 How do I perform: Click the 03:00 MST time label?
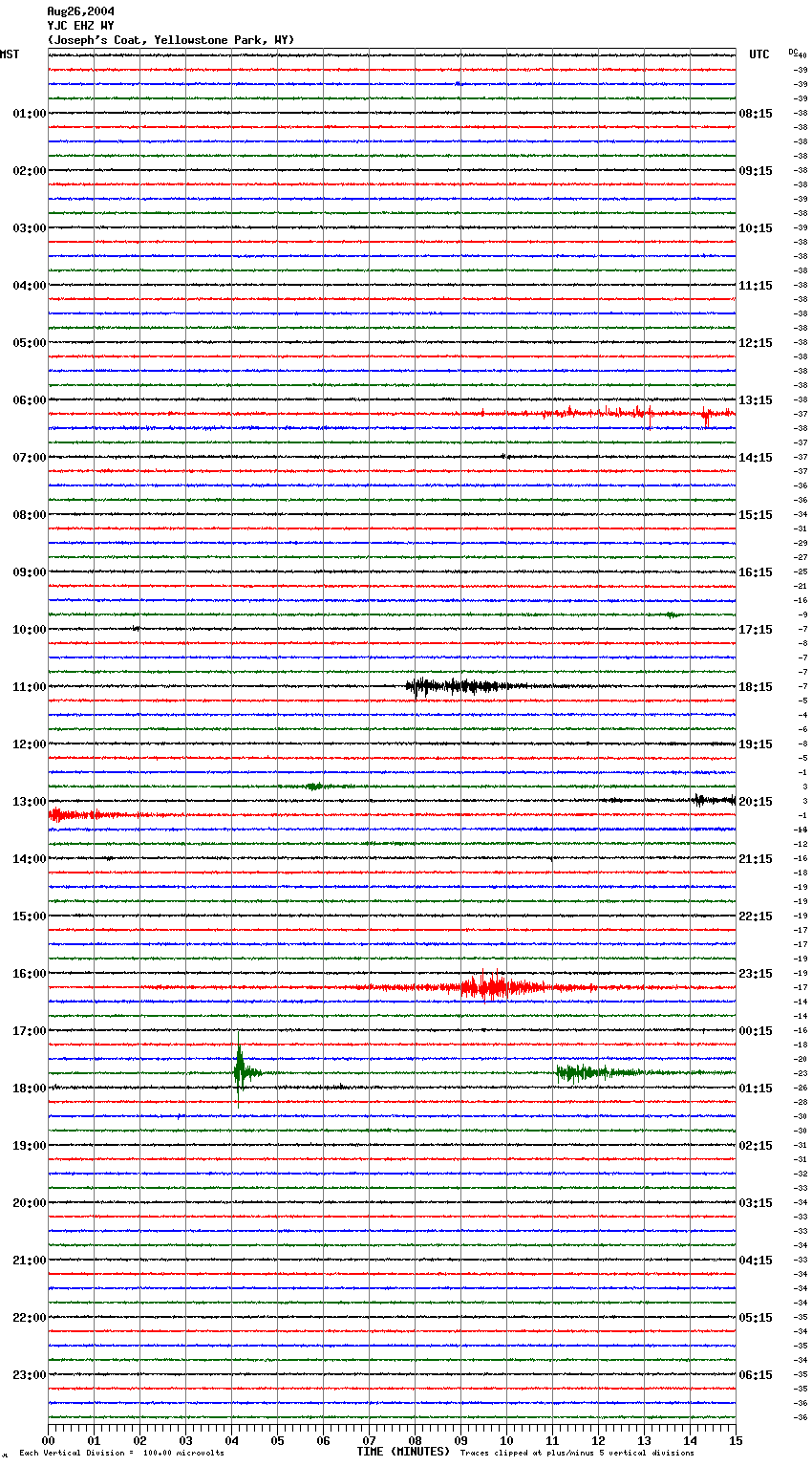29,228
